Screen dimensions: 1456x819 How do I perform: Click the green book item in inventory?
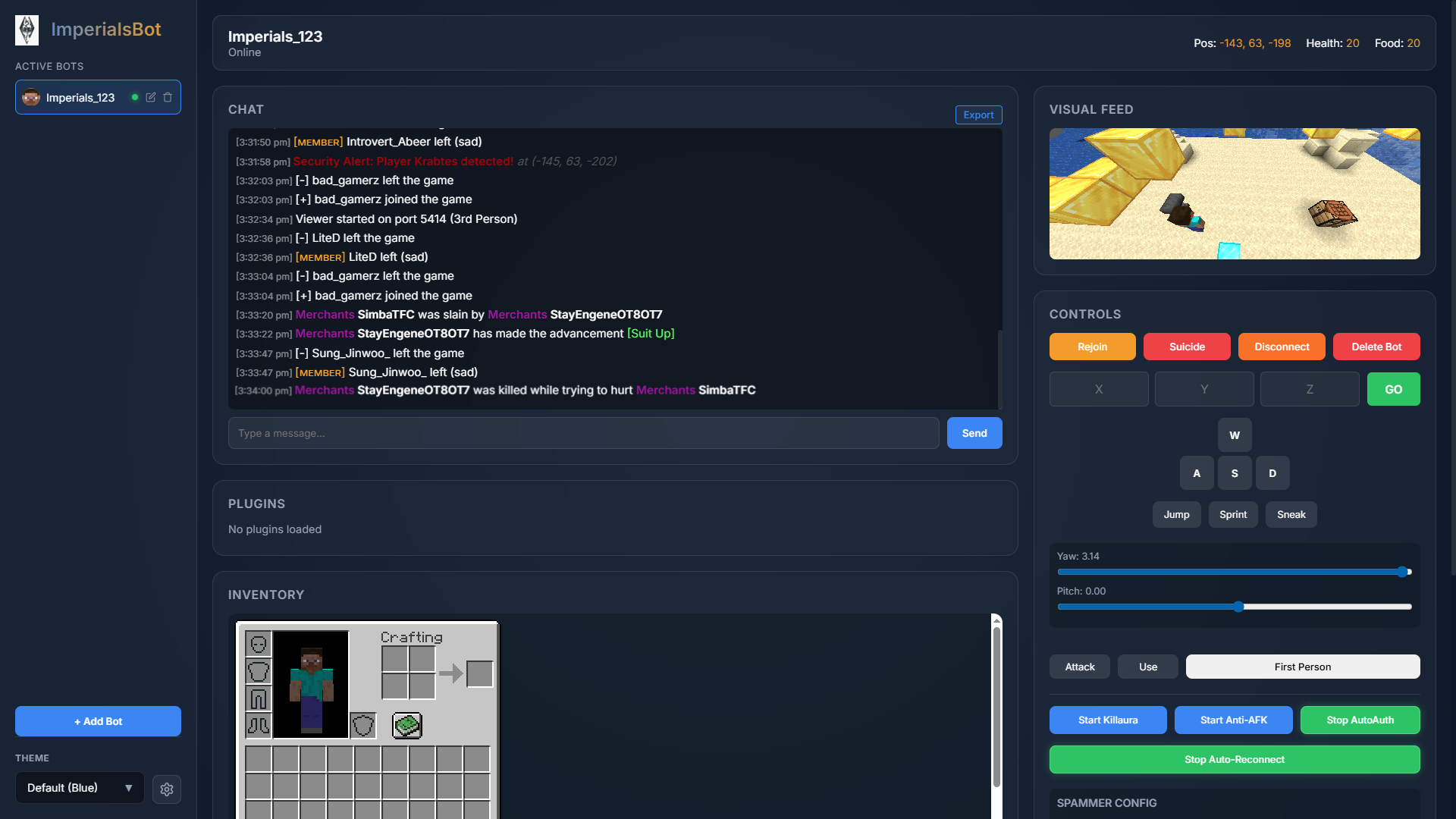[407, 726]
